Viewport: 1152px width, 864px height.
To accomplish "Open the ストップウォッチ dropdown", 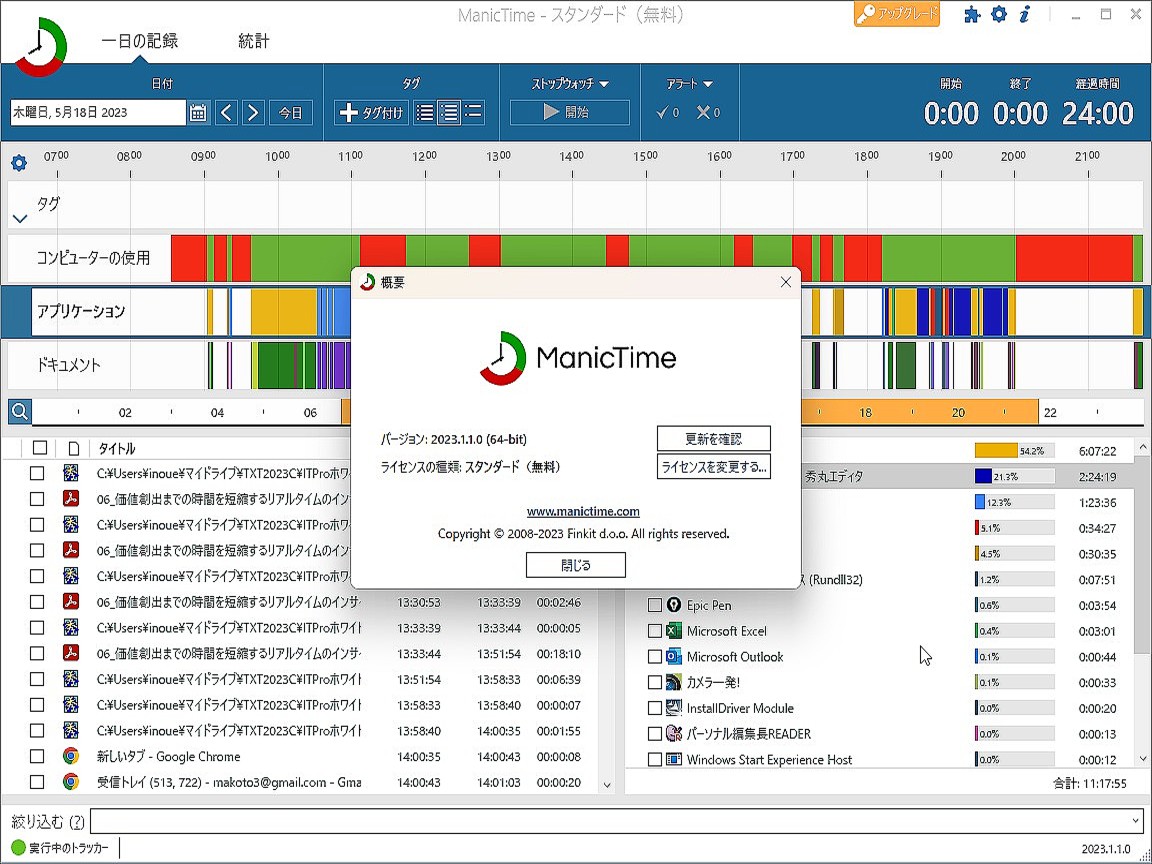I will tap(570, 84).
